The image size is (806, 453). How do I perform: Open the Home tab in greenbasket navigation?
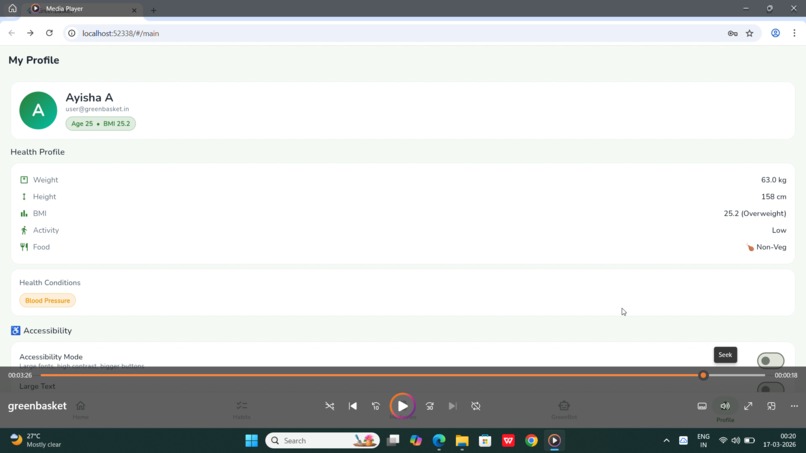tap(81, 409)
